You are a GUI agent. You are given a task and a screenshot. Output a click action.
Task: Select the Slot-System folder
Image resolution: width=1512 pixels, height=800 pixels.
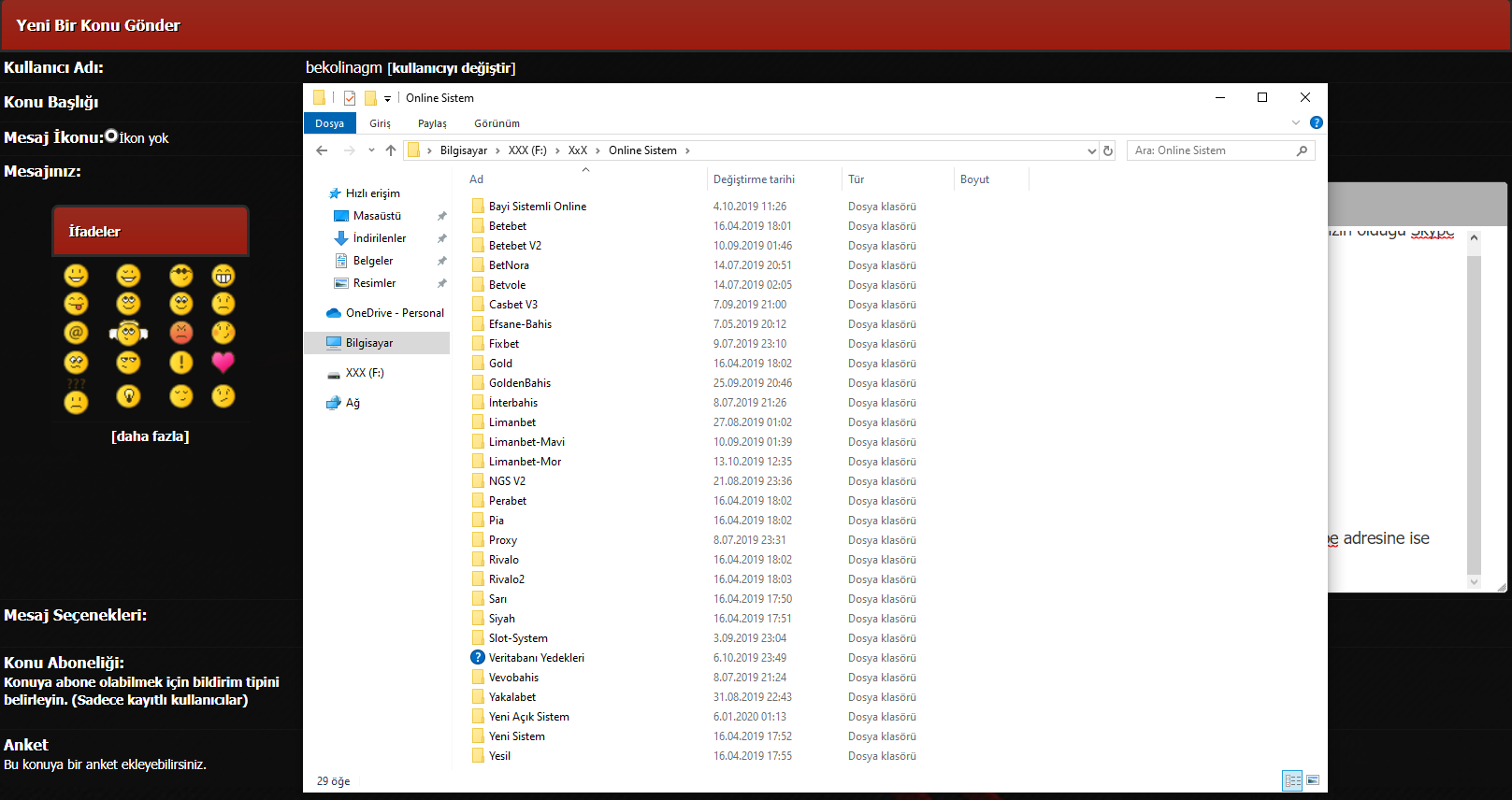click(518, 638)
